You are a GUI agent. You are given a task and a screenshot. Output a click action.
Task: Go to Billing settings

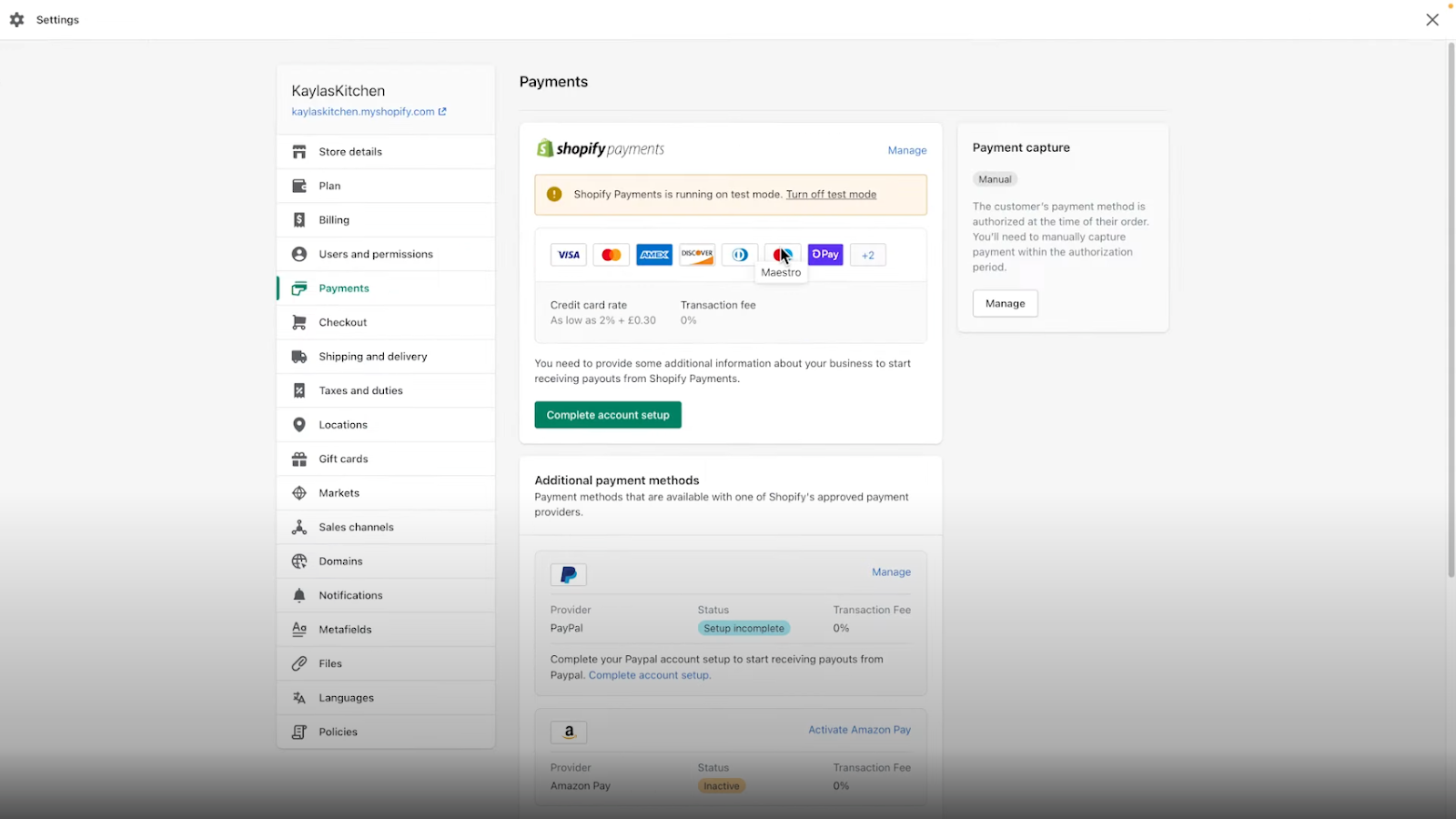click(x=386, y=220)
